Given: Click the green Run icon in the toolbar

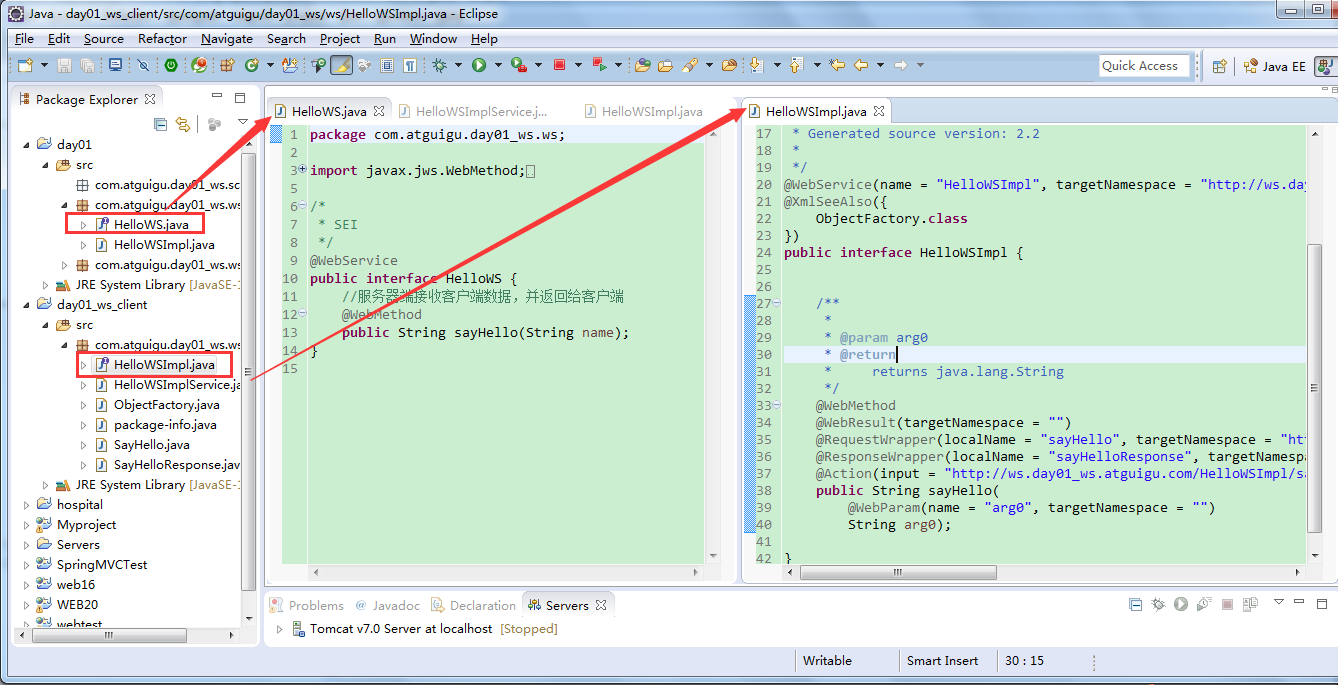Looking at the screenshot, I should click(478, 65).
